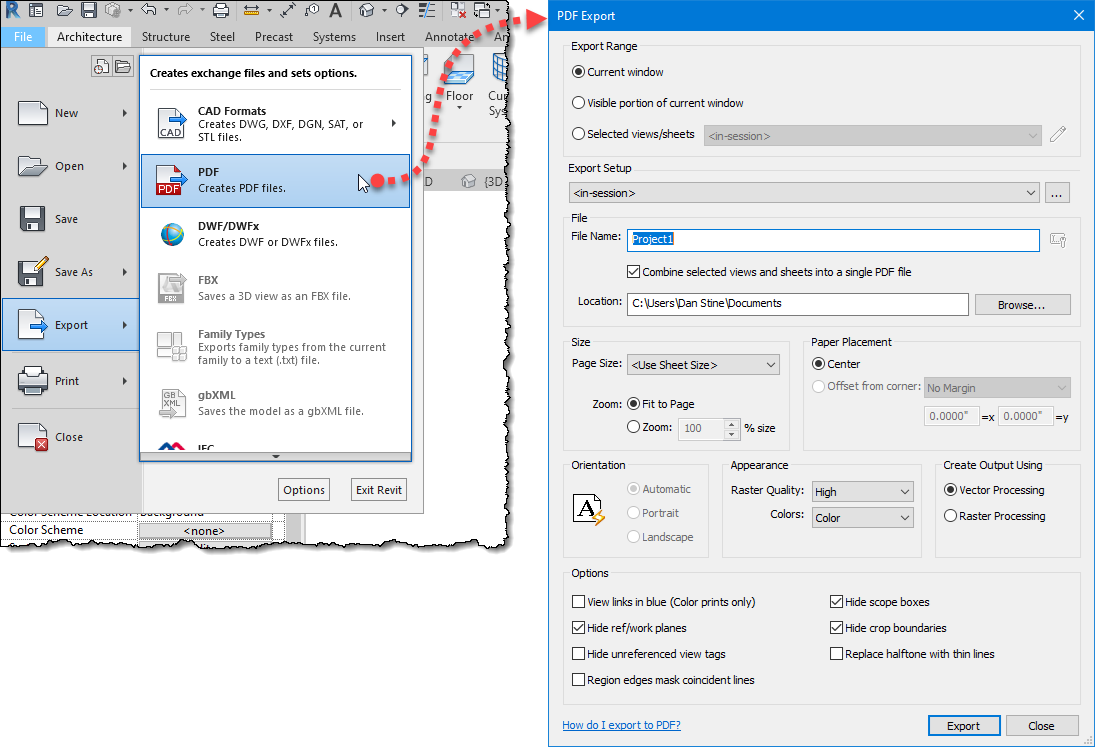The height and width of the screenshot is (747, 1095).
Task: Select the Aligned Dimension tool
Action: coord(288,10)
